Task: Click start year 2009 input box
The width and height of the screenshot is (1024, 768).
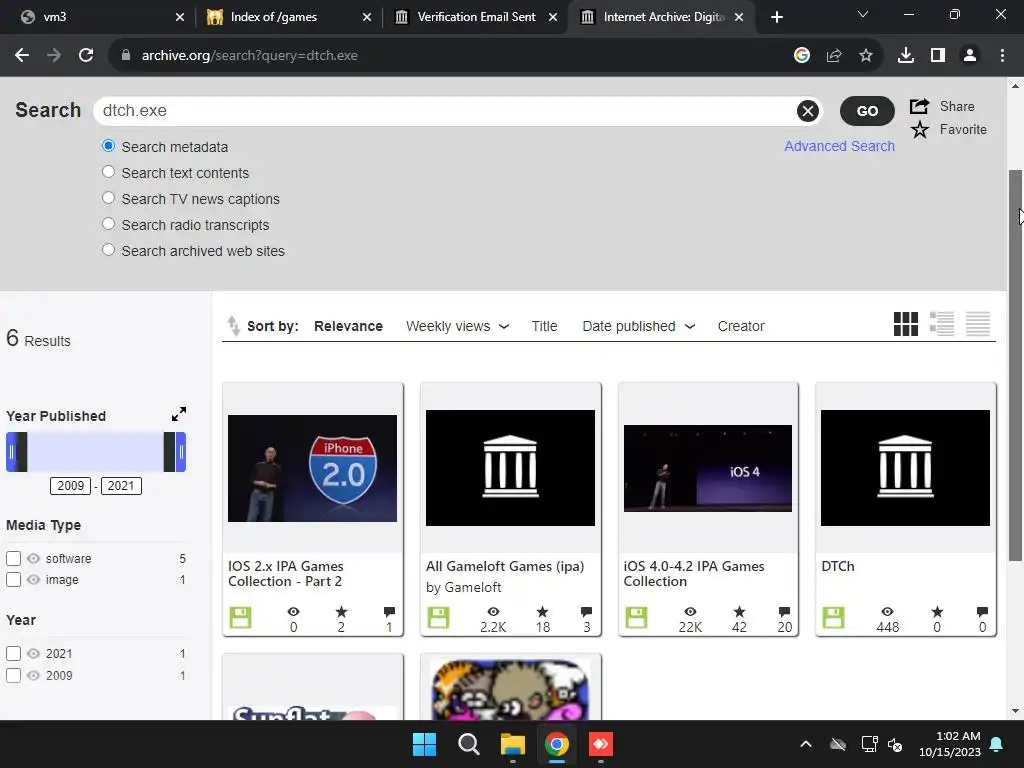Action: pyautogui.click(x=71, y=486)
